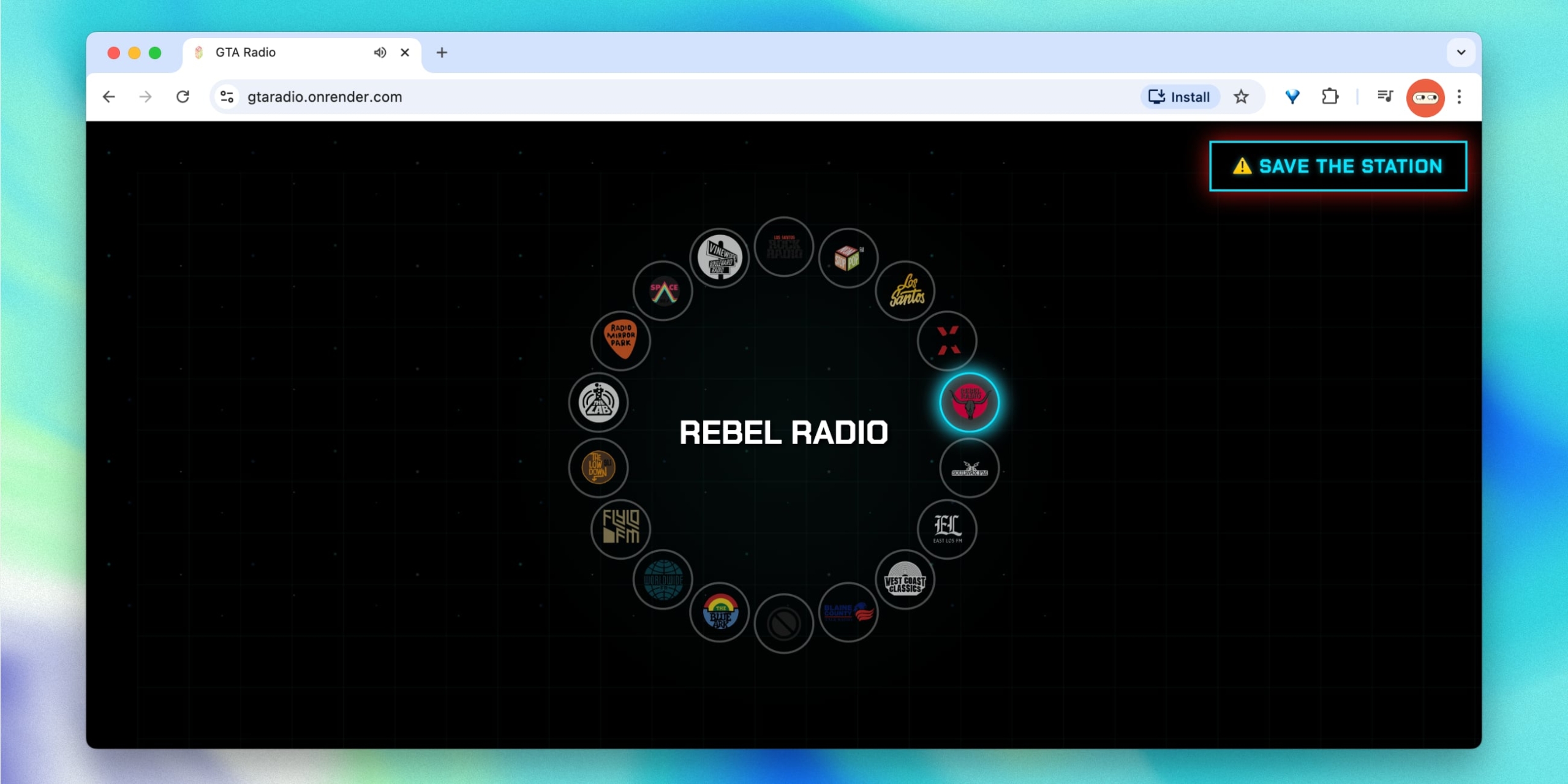The image size is (1568, 784).
Task: Tune into Vinewood Boulevard Radio
Action: point(720,257)
